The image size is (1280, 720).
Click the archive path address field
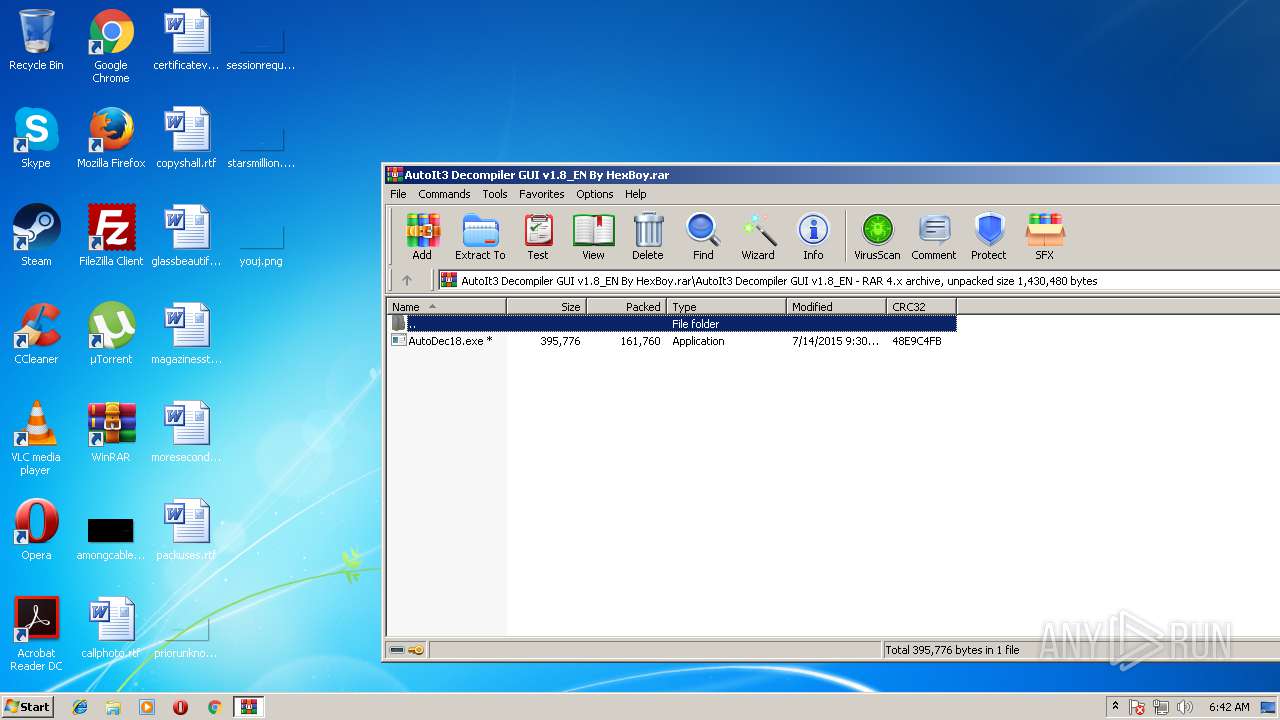(x=858, y=281)
